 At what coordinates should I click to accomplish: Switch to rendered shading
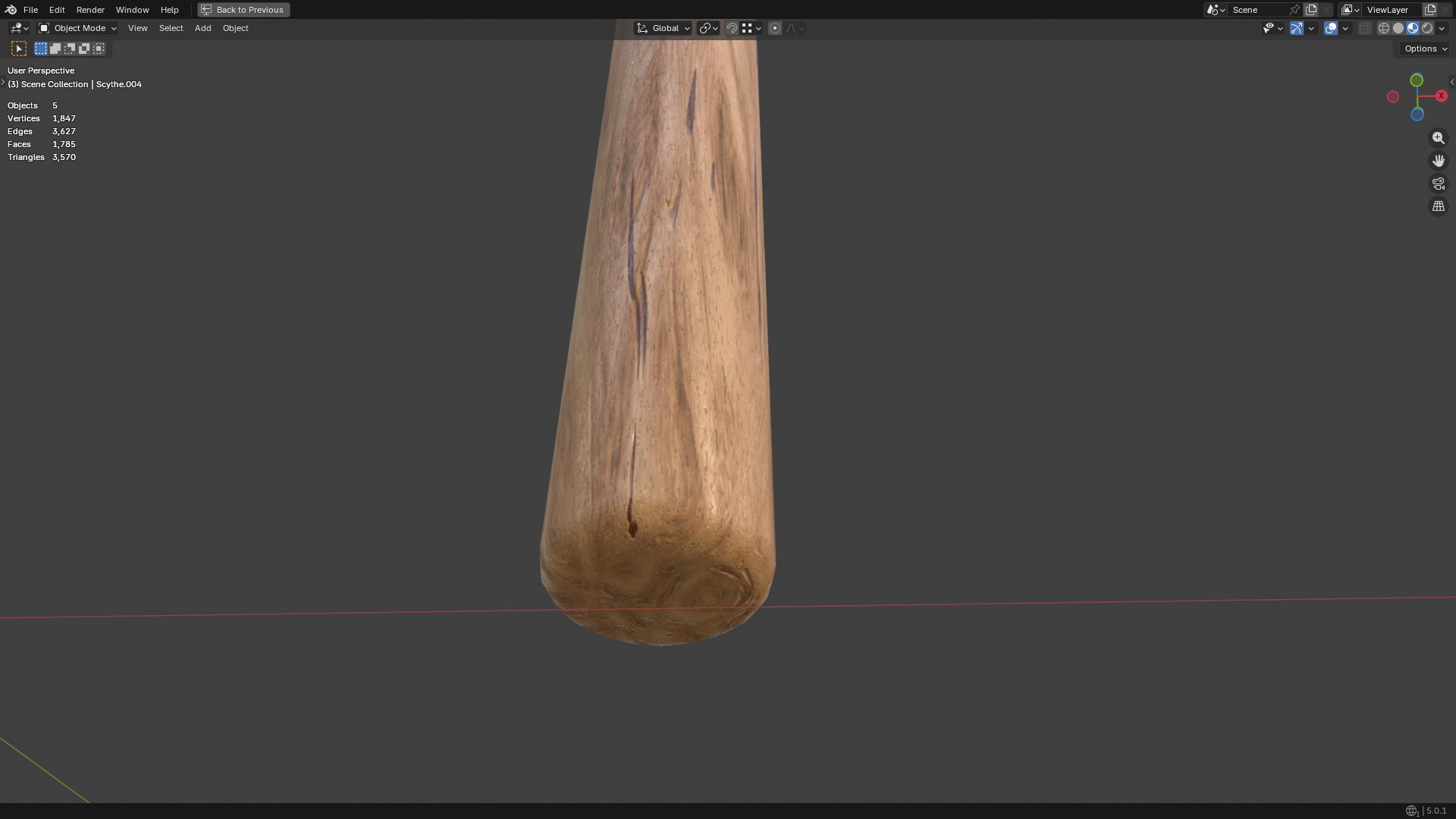click(1427, 28)
